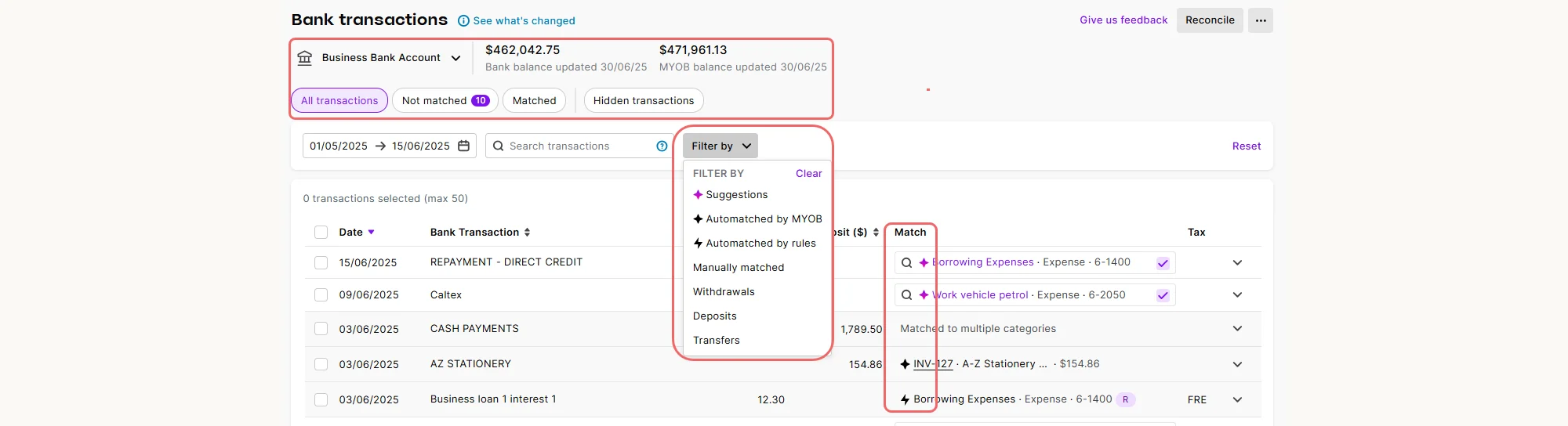Click the search icon in Borrowing Expenses match field
This screenshot has height=426, width=1568.
point(906,263)
